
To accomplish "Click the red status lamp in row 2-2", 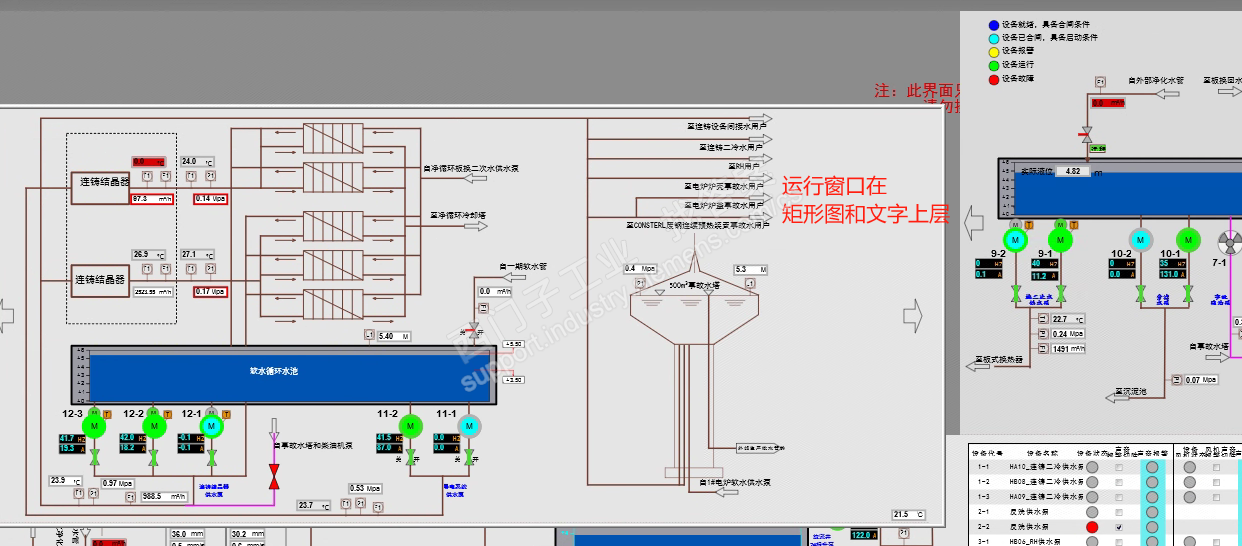I will [x=1092, y=527].
